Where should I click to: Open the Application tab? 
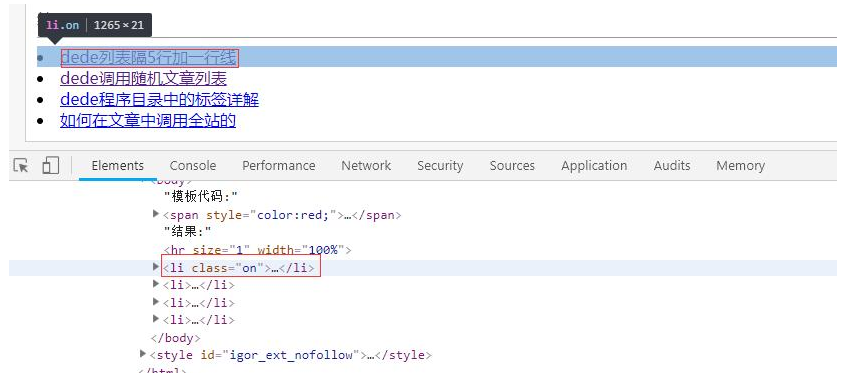(x=594, y=165)
